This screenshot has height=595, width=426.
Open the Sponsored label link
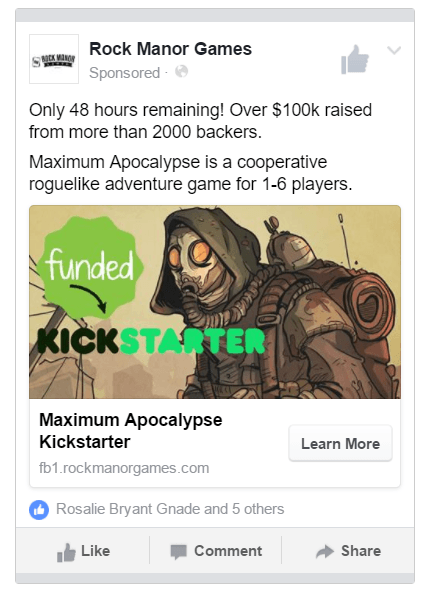[124, 73]
